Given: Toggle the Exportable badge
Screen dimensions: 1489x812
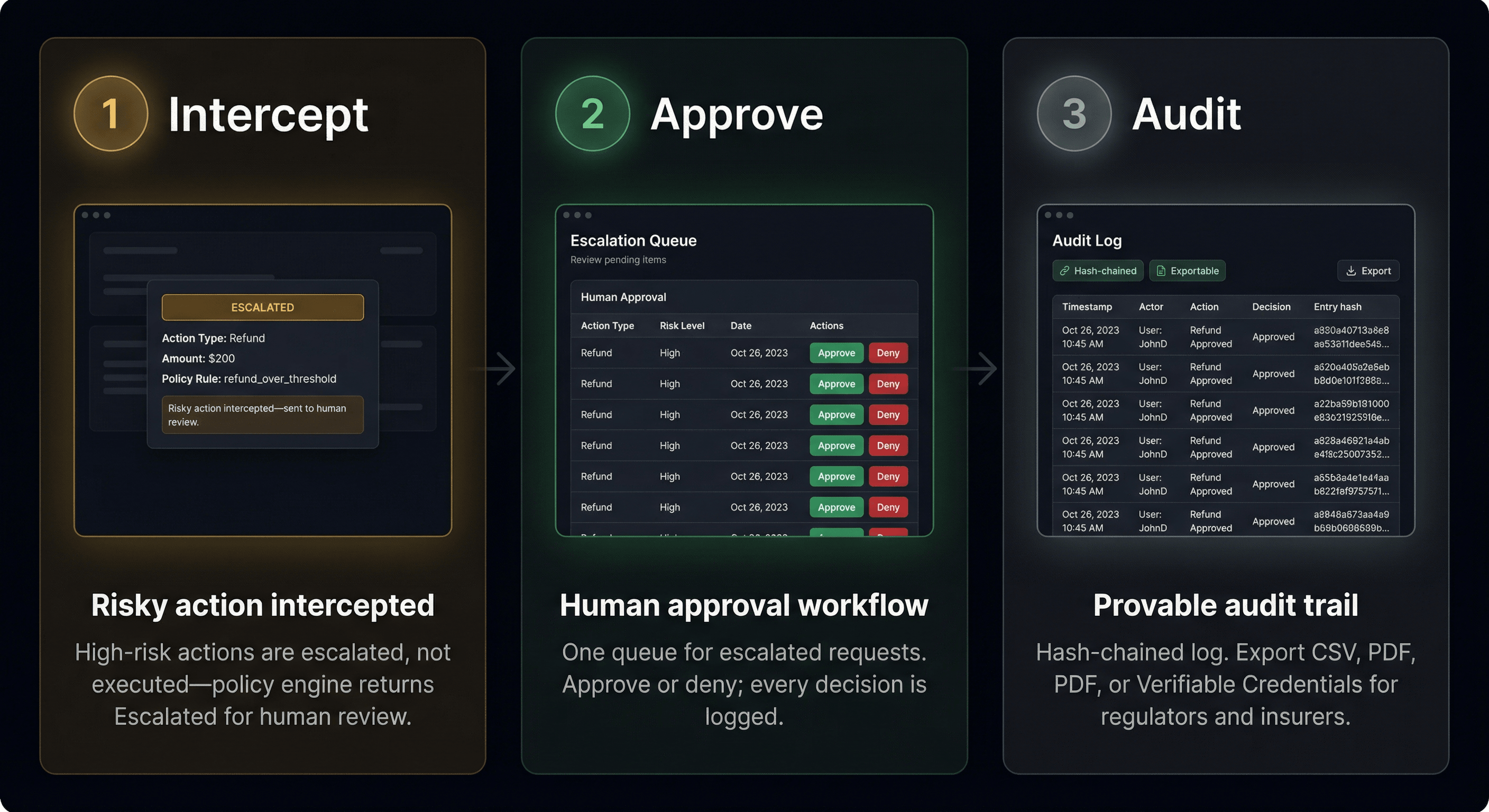Looking at the screenshot, I should coord(1187,271).
